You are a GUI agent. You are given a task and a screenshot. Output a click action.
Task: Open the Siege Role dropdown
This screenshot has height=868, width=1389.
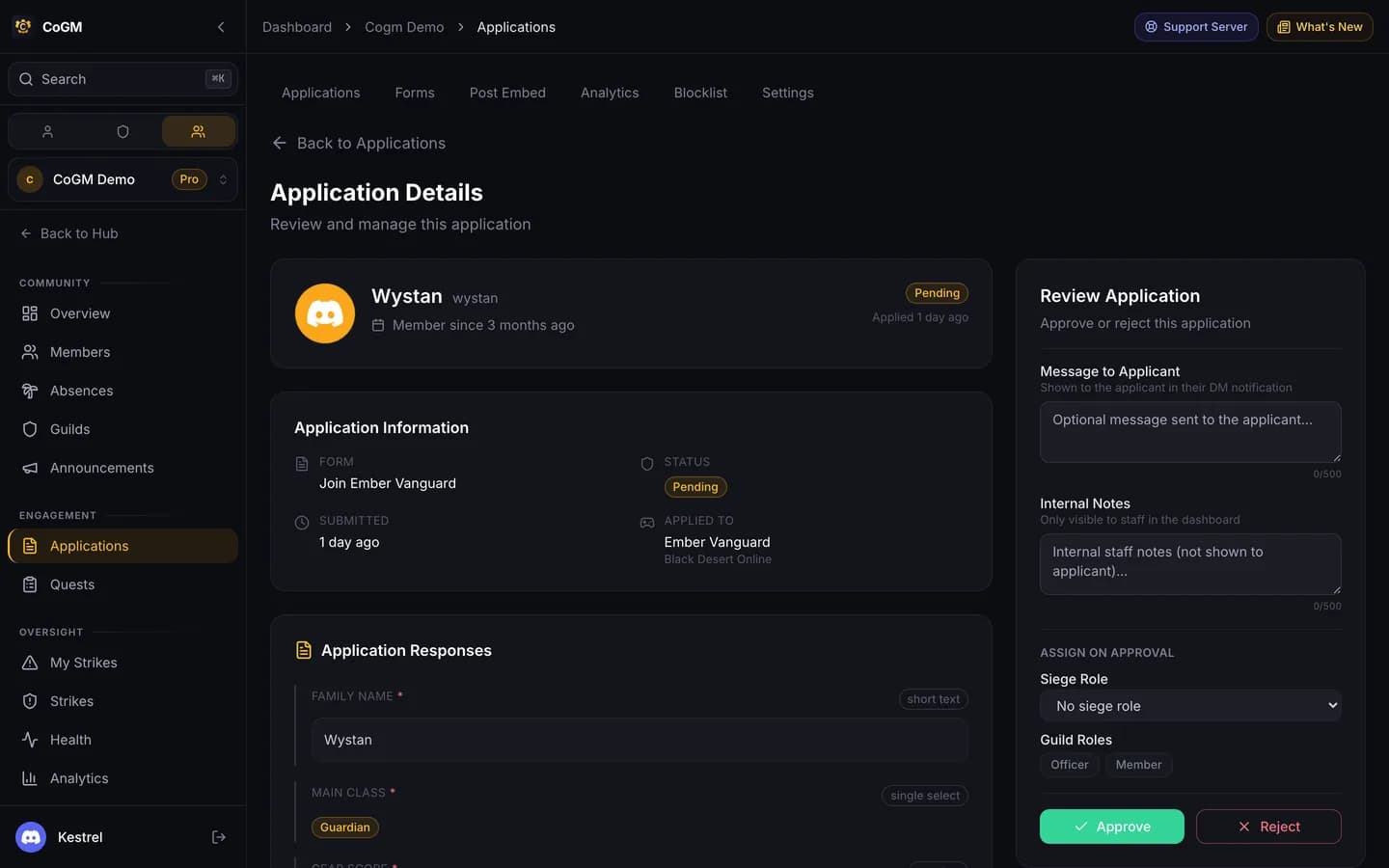click(1190, 706)
